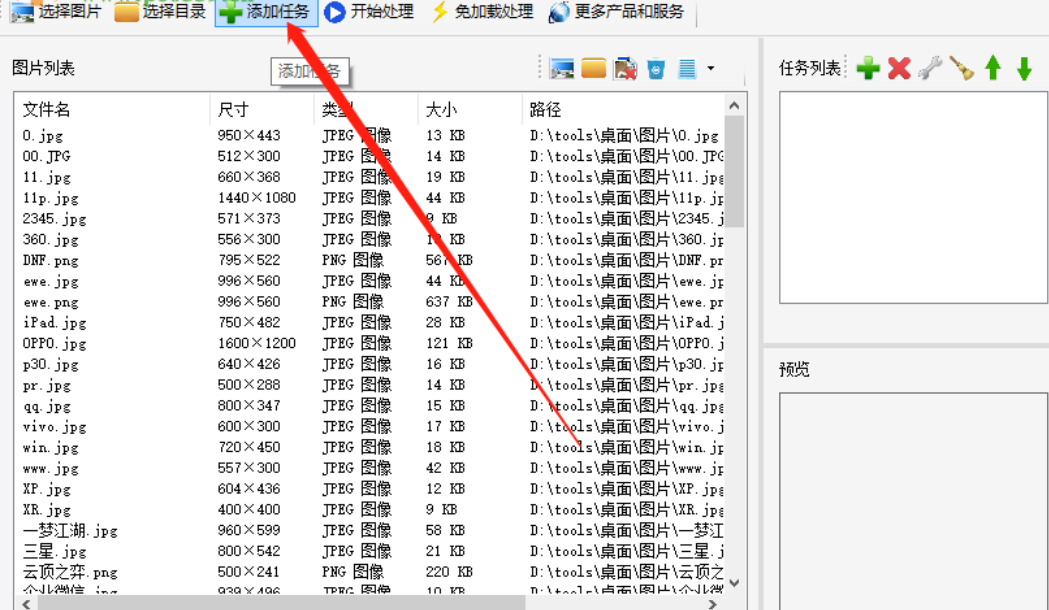Click the blue trash bin icon
Screen dimensions: 1049x610
point(656,68)
